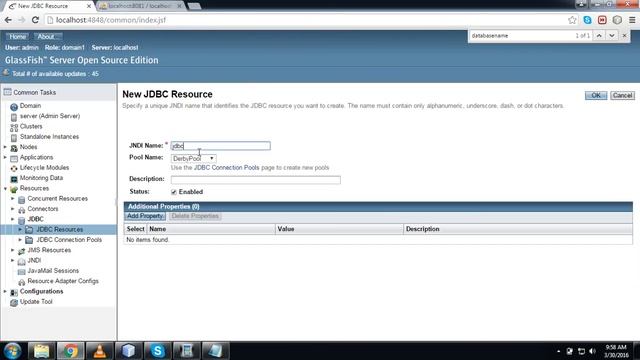Click the Common Tasks icon
Image resolution: width=640 pixels, height=360 pixels.
[7, 92]
